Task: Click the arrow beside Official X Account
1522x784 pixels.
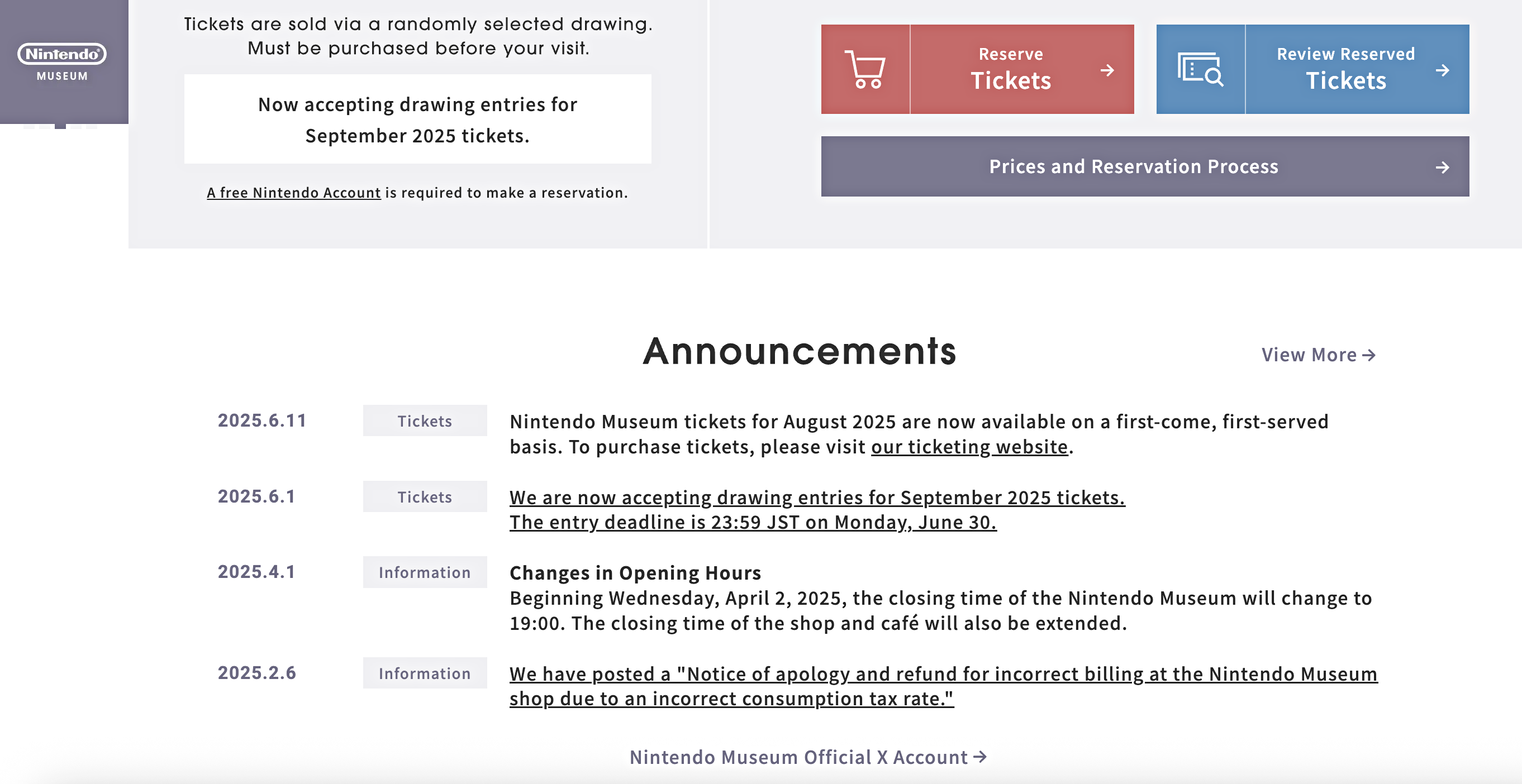Action: (x=980, y=757)
